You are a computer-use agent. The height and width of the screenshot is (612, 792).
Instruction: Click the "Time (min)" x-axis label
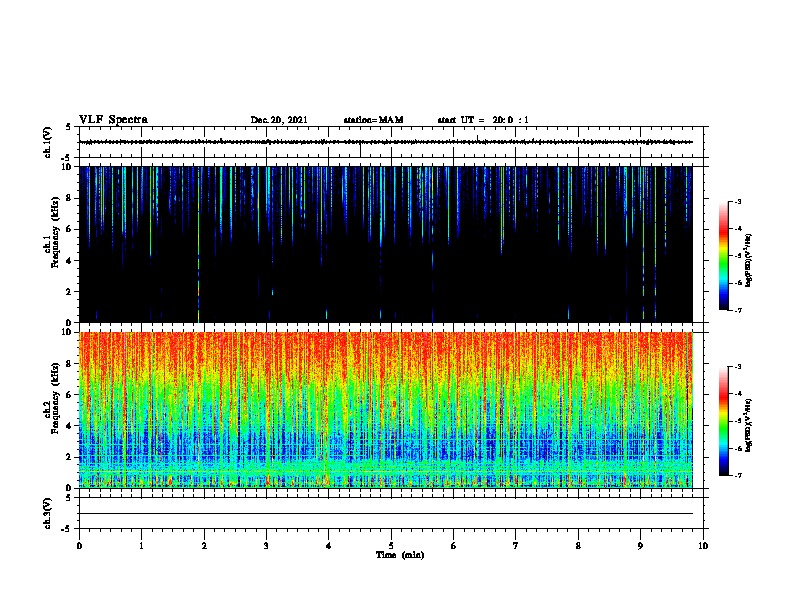(400, 555)
